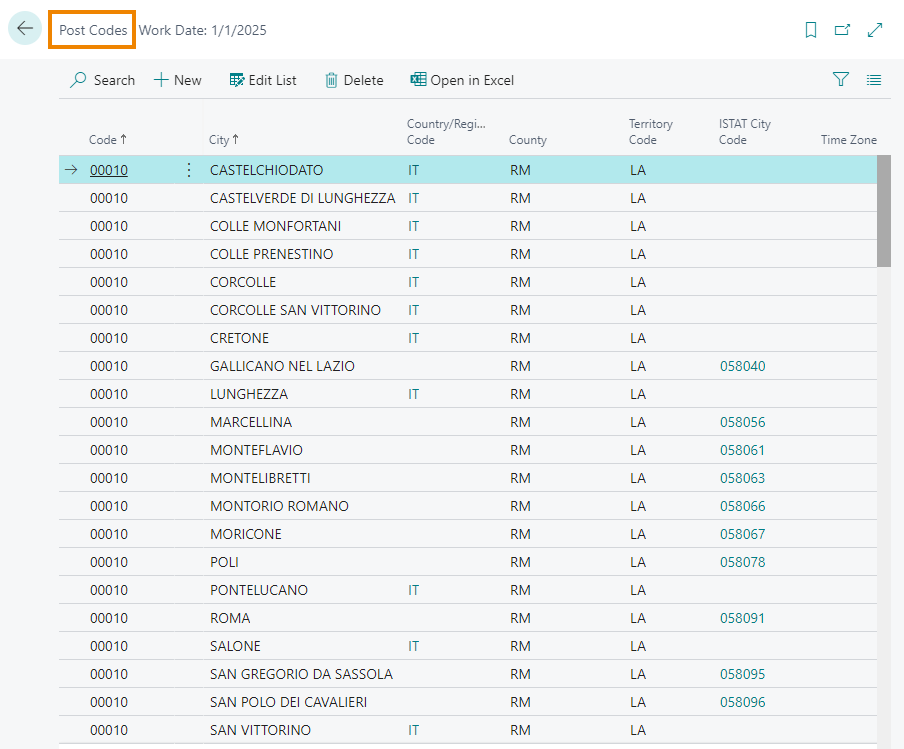Click ISTAT code 058091 for ROMA
Screen dimensions: 904x749
[742, 618]
